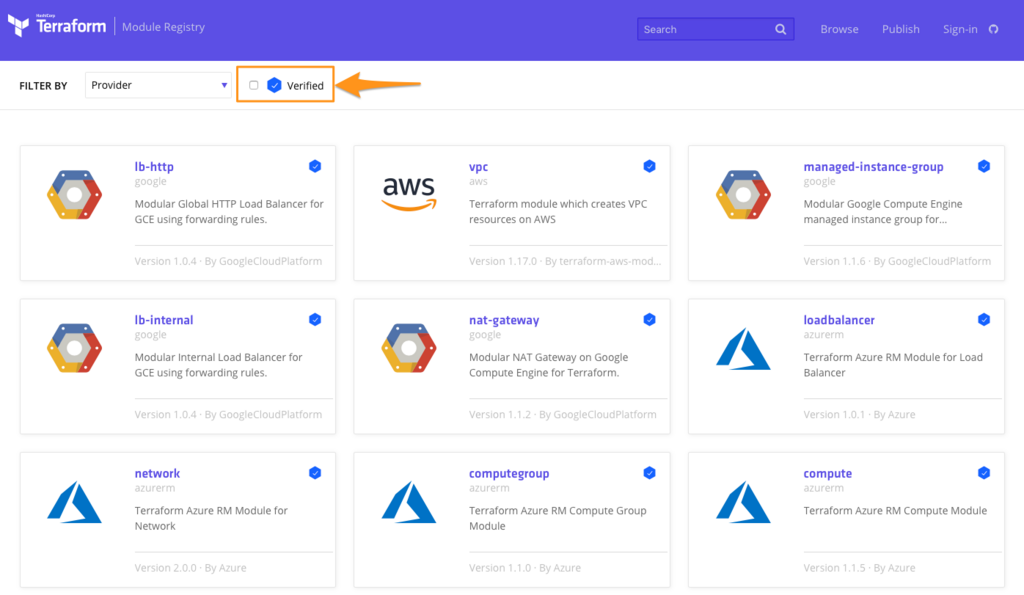The image size is (1024, 595).
Task: Open the compute module
Action: 827,474
